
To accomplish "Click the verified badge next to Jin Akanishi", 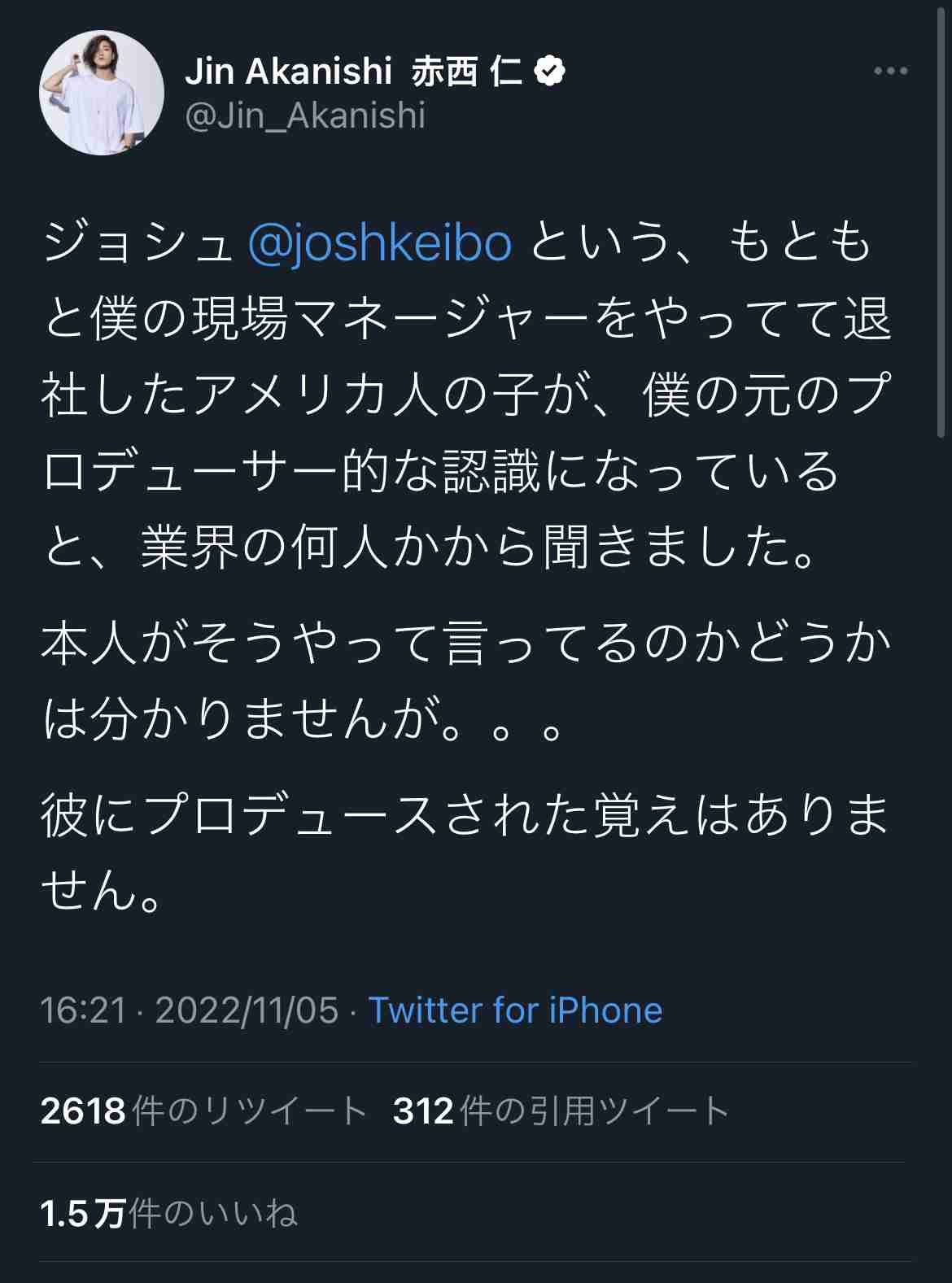I will coord(549,70).
